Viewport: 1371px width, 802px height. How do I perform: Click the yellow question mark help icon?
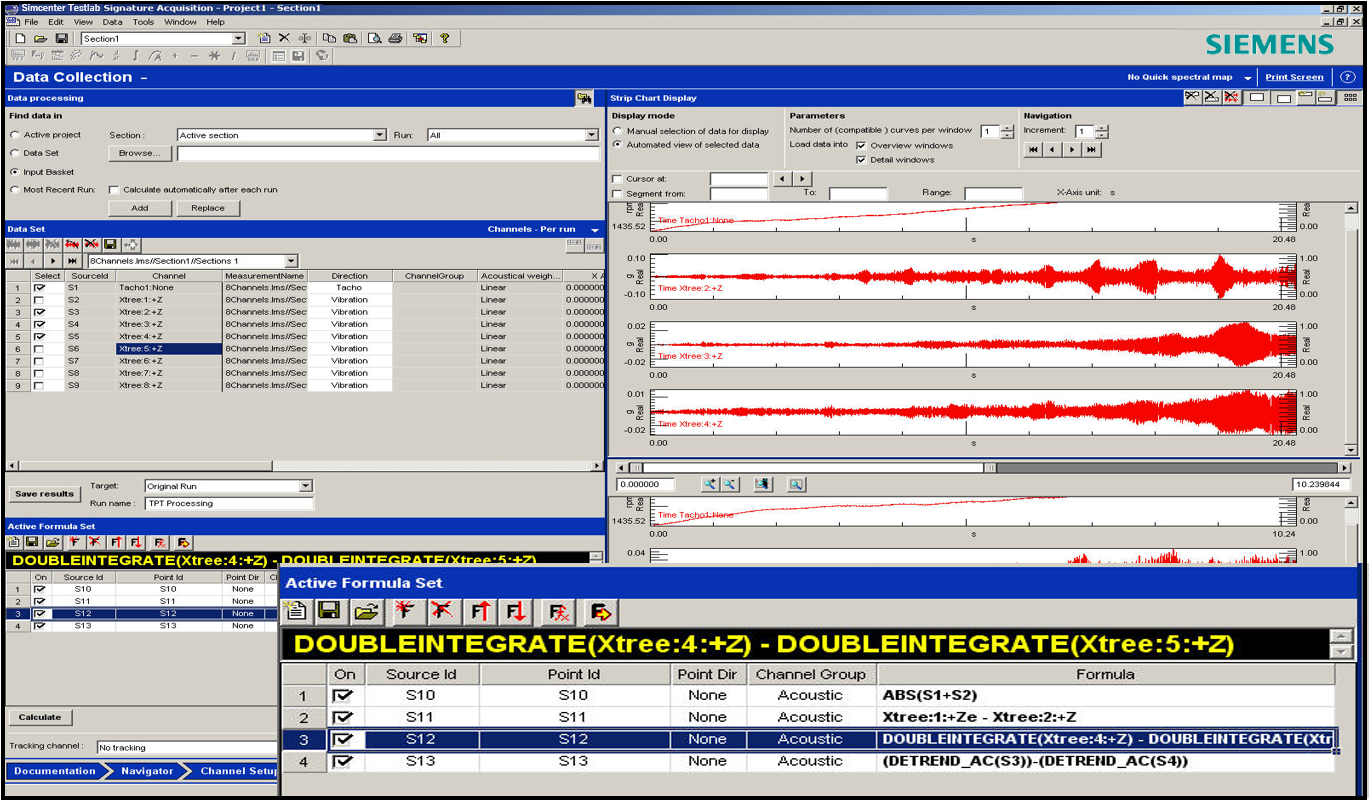[445, 39]
